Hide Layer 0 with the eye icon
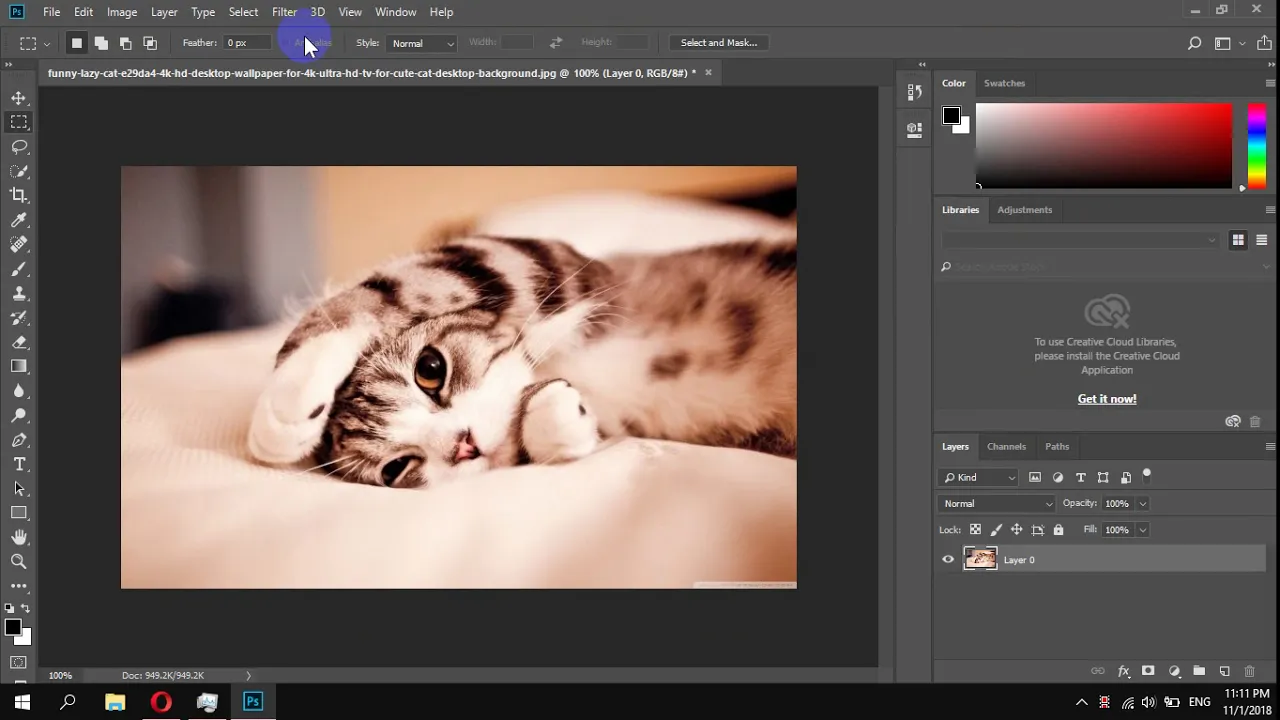1280x720 pixels. [x=948, y=560]
